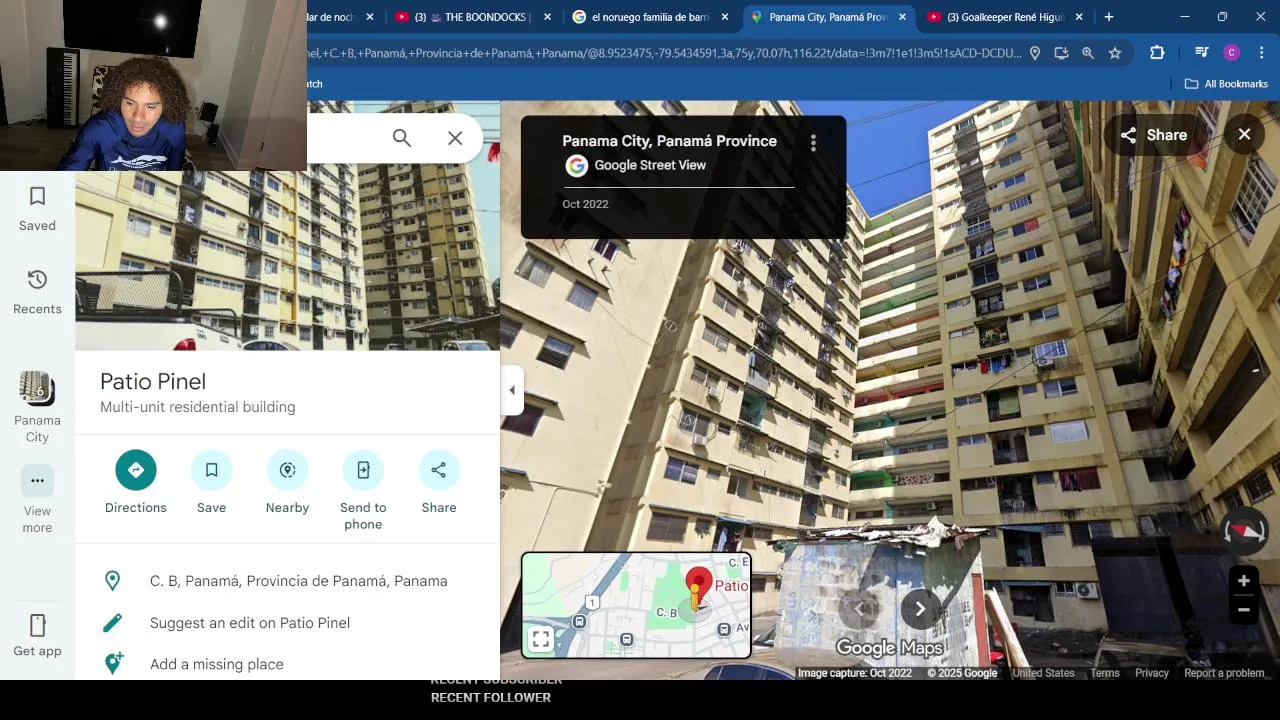The width and height of the screenshot is (1280, 720).
Task: Click Report a problem link
Action: pos(1224,673)
